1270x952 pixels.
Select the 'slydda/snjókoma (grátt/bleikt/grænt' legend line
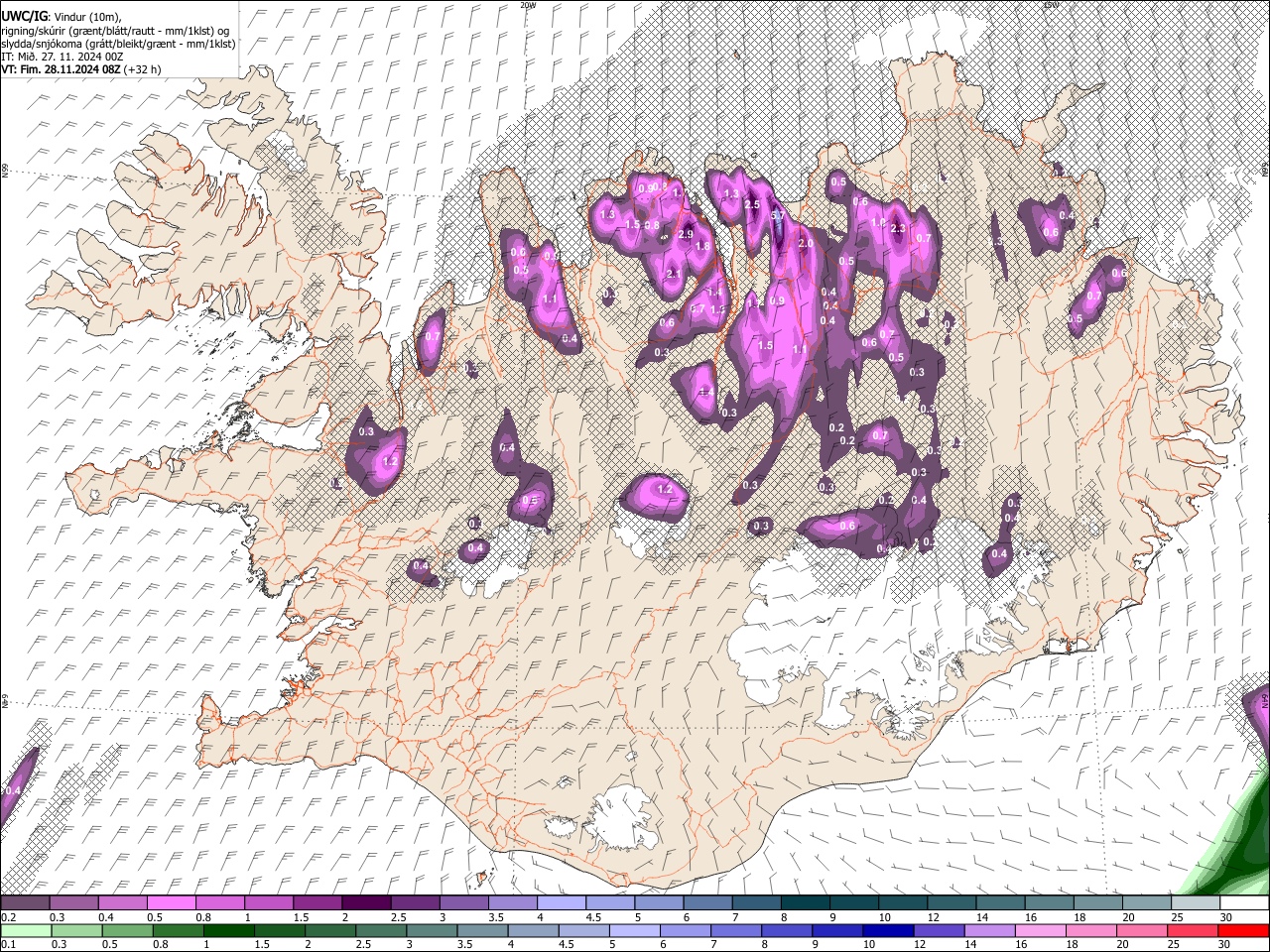pyautogui.click(x=118, y=44)
